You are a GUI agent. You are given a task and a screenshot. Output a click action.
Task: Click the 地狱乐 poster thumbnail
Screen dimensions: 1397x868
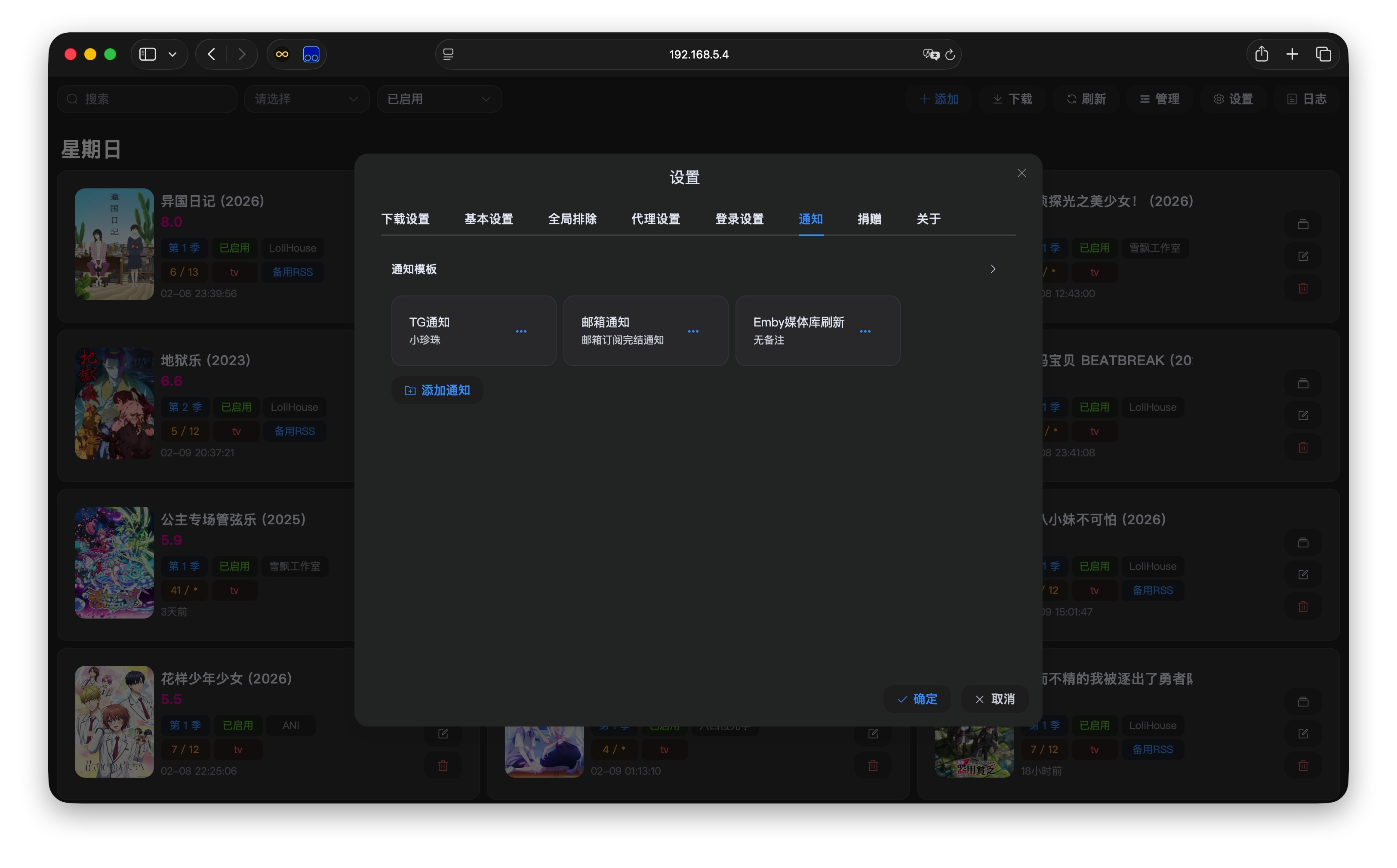pyautogui.click(x=114, y=403)
